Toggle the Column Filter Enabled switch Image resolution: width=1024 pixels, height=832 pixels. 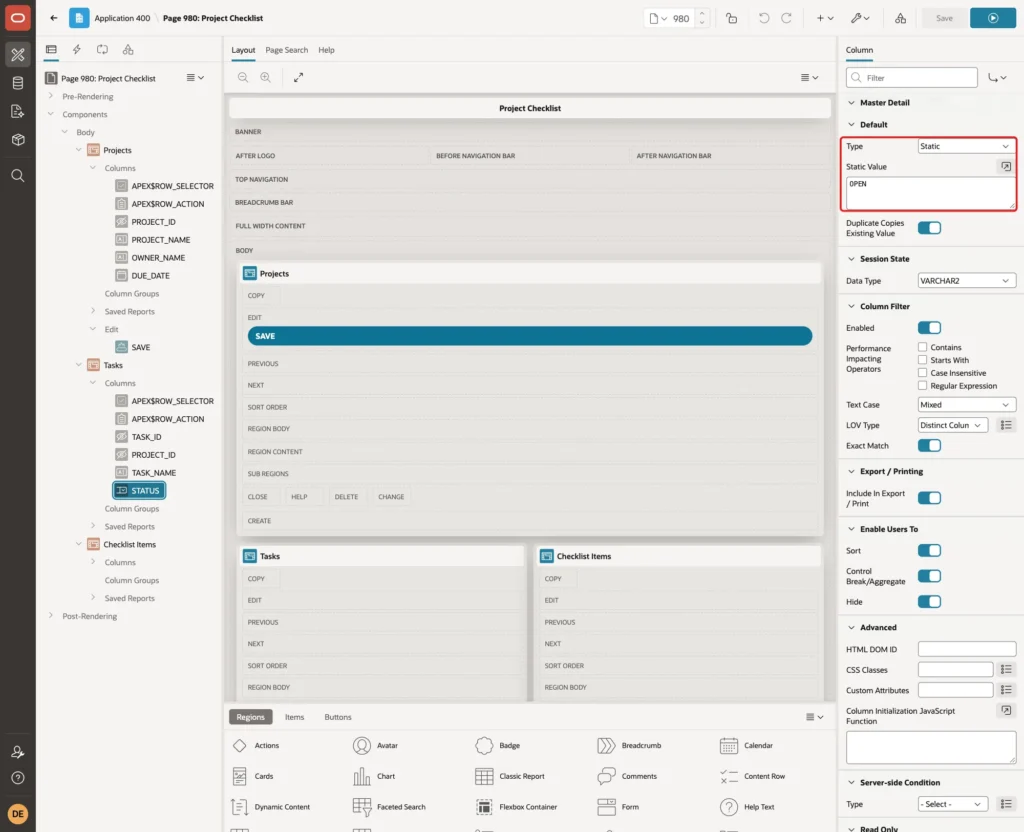[929, 328]
